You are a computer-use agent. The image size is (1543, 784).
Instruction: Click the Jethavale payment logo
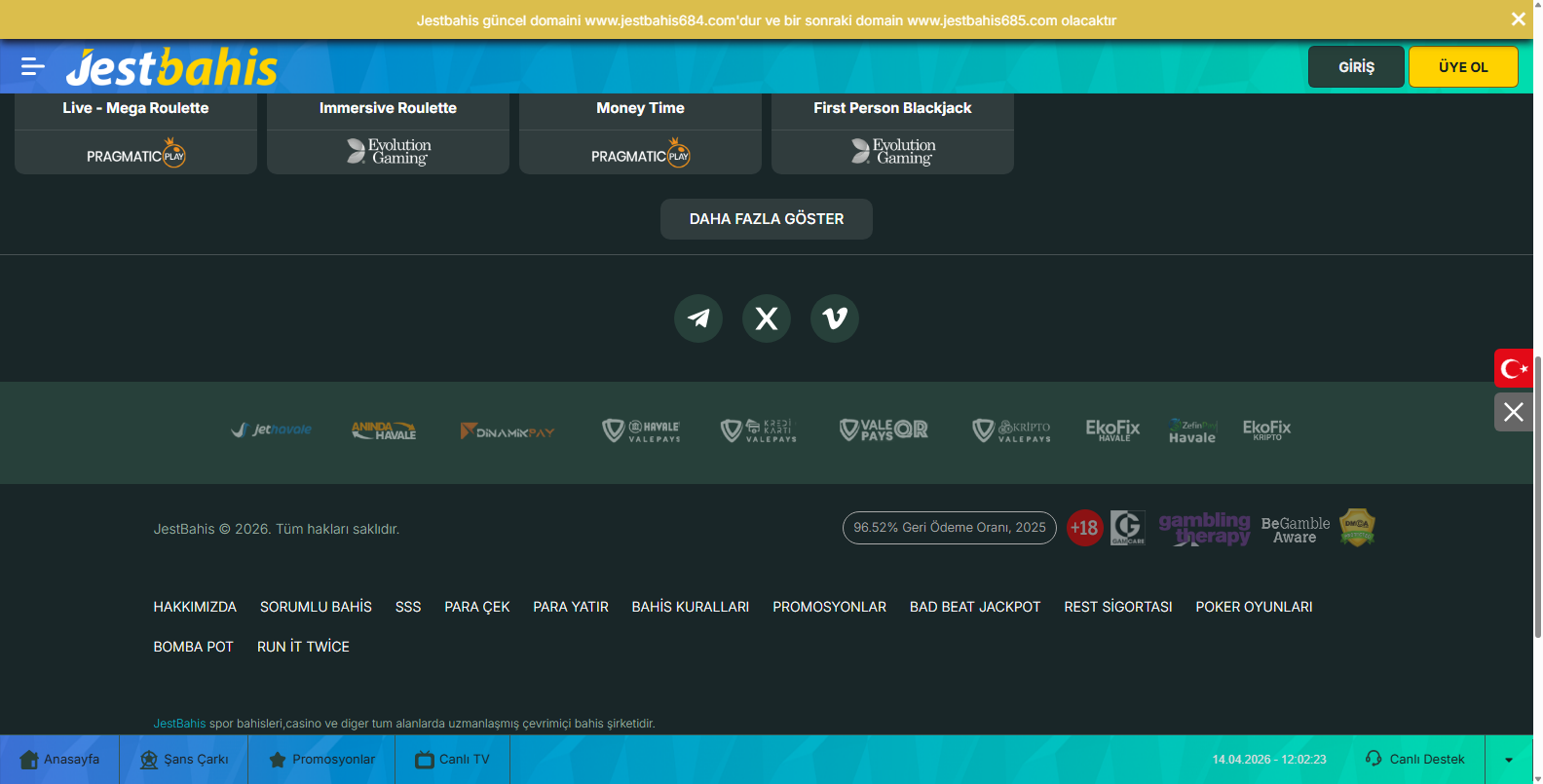click(272, 429)
